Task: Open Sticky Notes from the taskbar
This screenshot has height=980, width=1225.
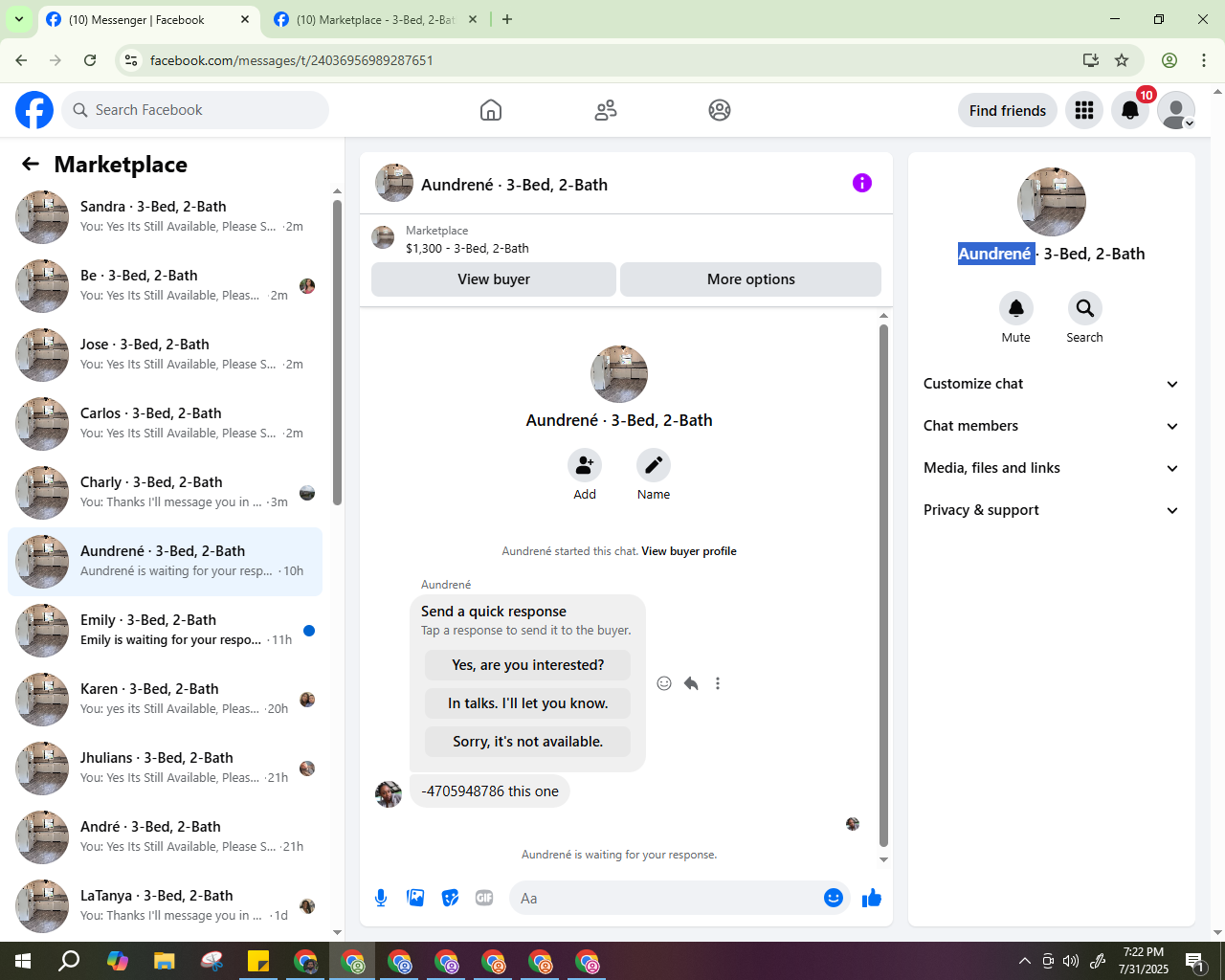Action: click(258, 961)
